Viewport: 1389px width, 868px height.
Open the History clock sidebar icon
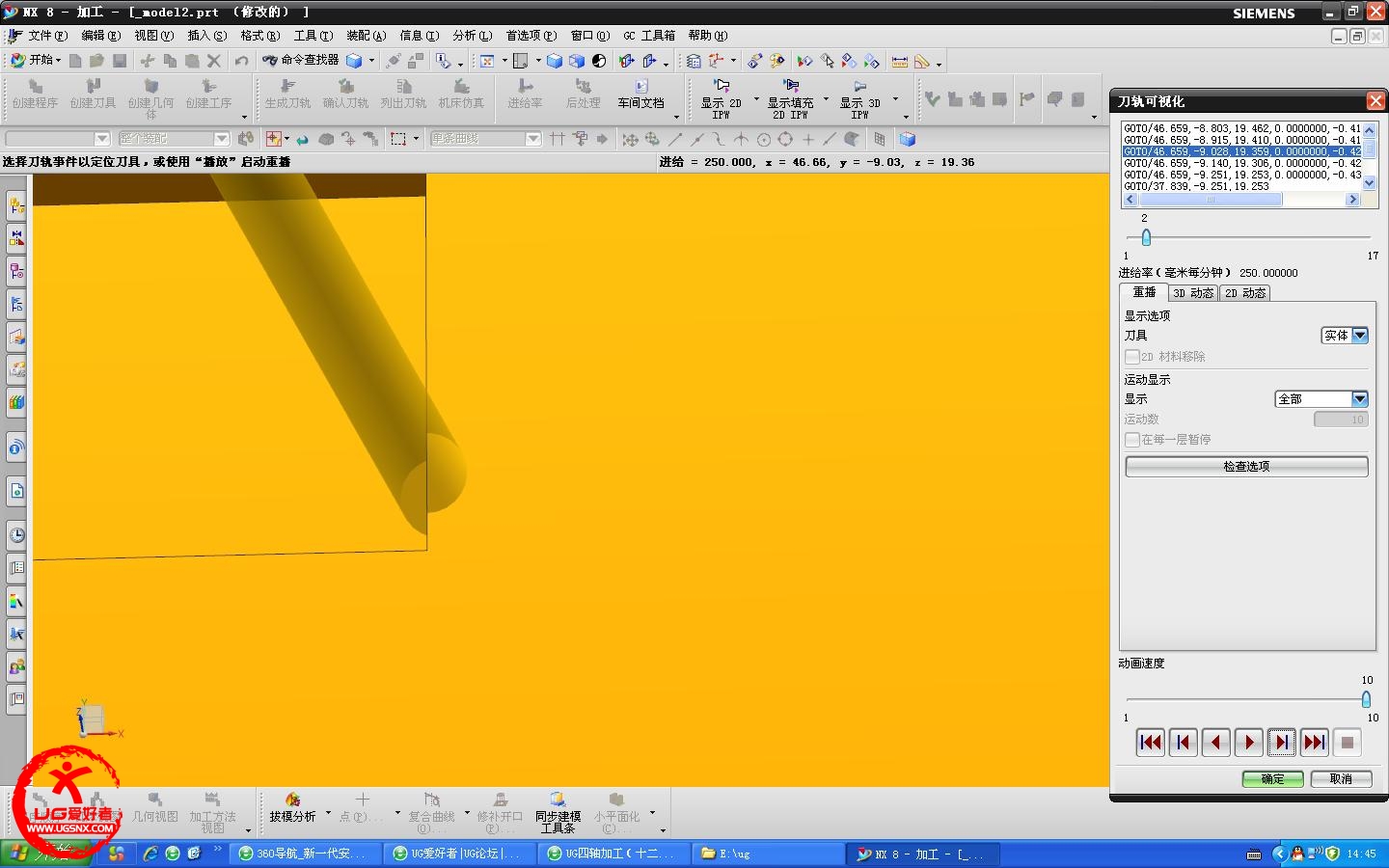pos(16,535)
